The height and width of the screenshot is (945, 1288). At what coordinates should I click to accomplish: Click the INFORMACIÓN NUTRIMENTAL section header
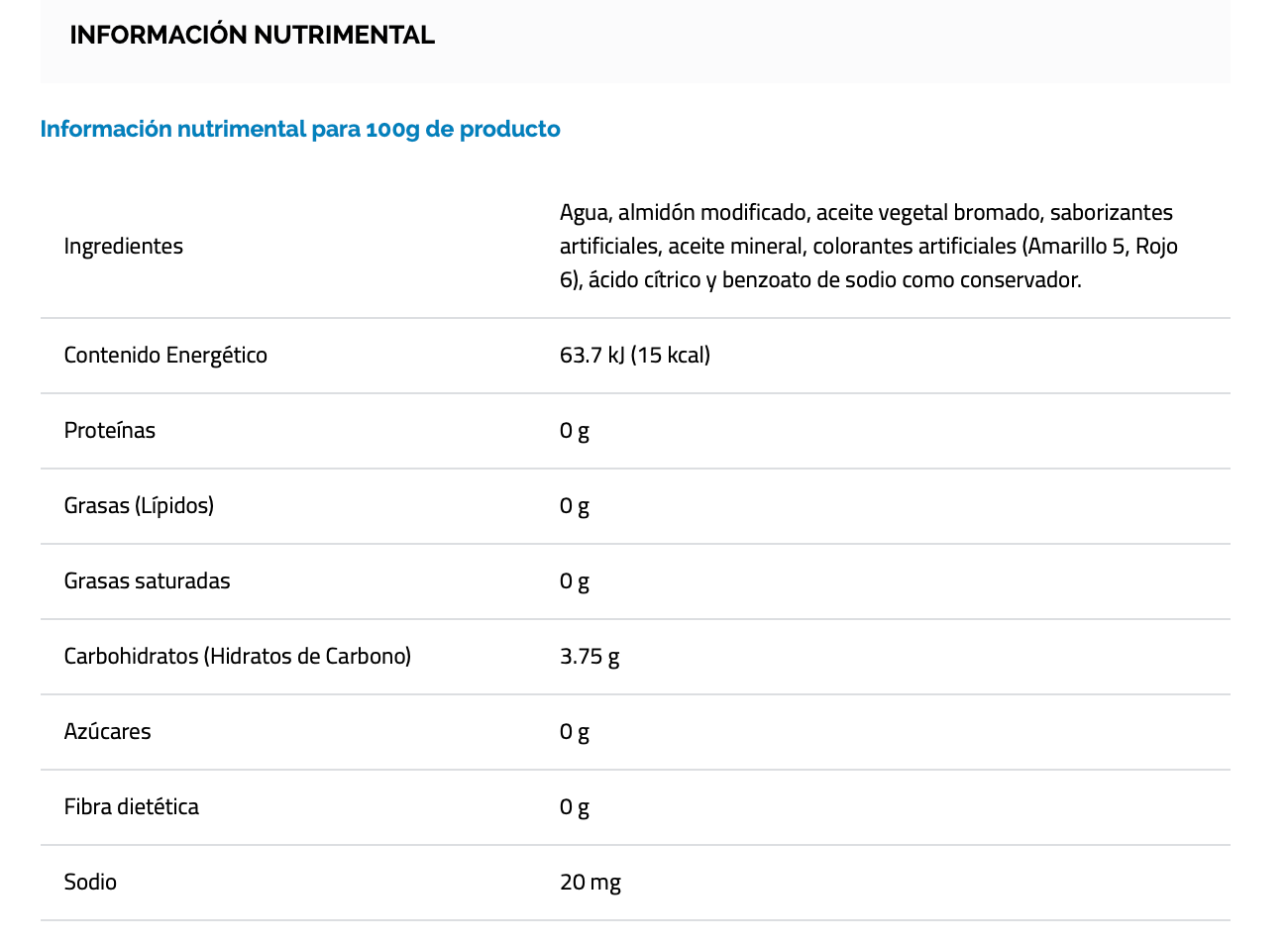(x=252, y=35)
